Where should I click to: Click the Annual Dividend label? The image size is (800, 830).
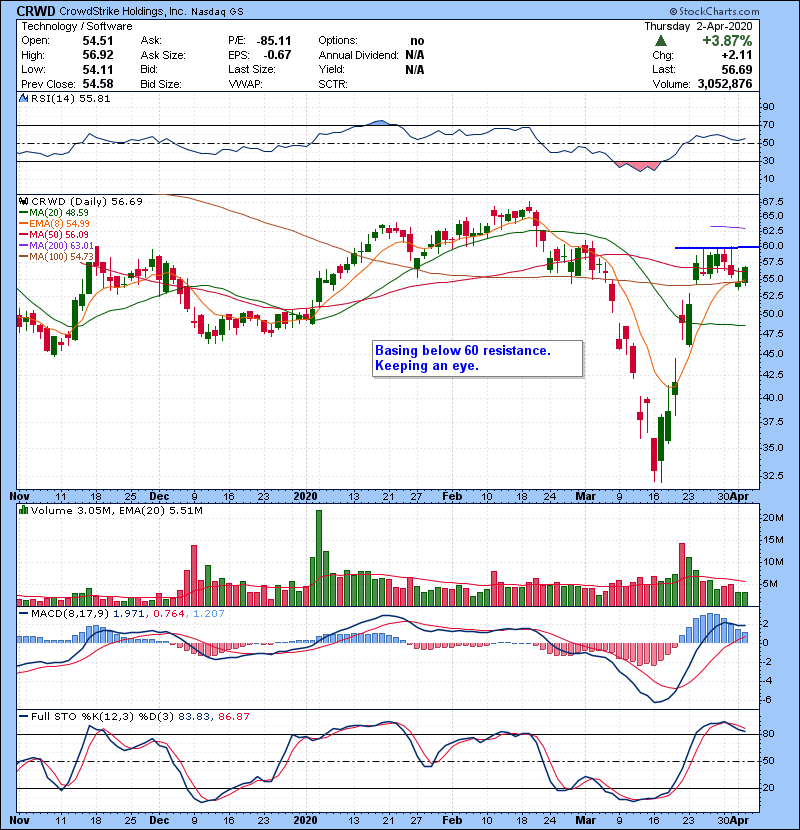358,55
